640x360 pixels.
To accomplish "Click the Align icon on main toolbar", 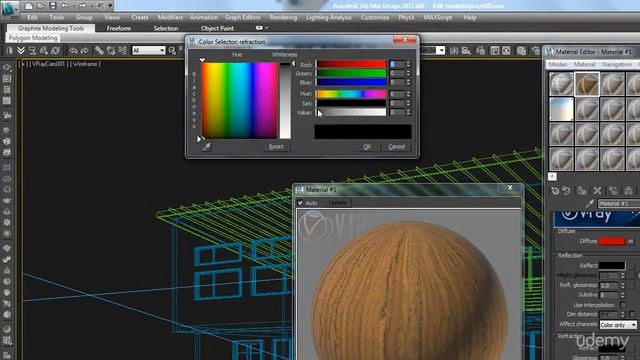I will click(466, 51).
